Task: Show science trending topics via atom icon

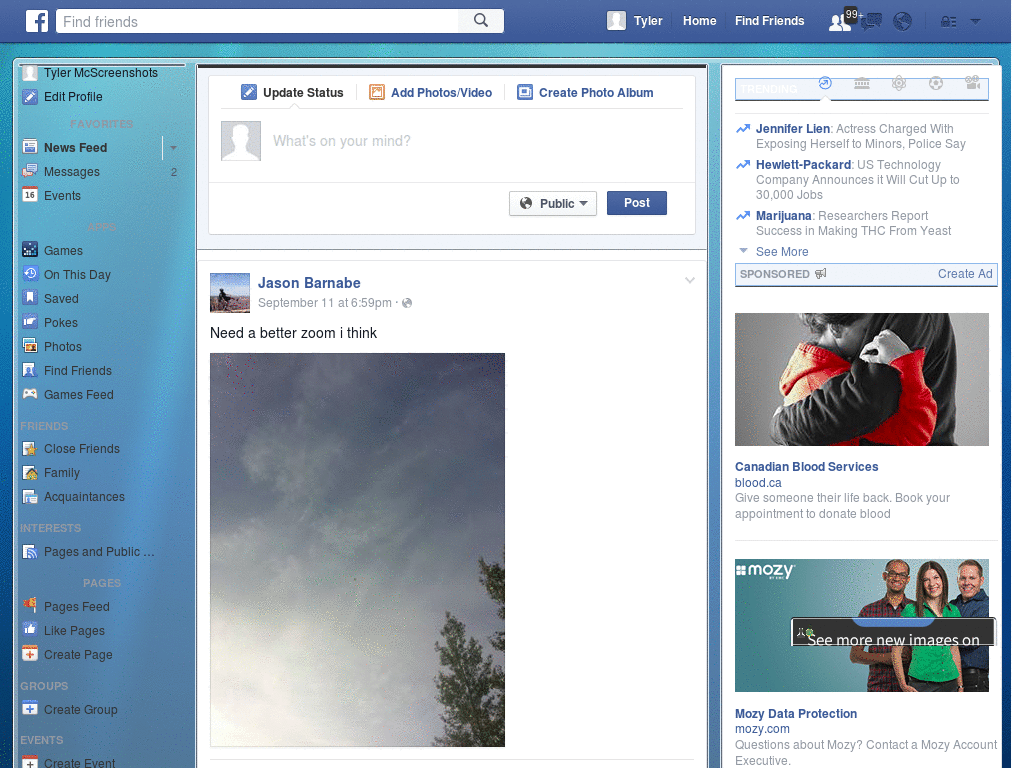Action: 898,86
